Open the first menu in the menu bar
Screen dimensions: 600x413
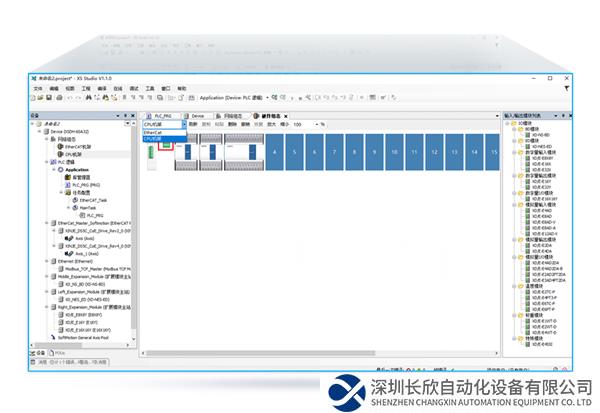point(37,88)
